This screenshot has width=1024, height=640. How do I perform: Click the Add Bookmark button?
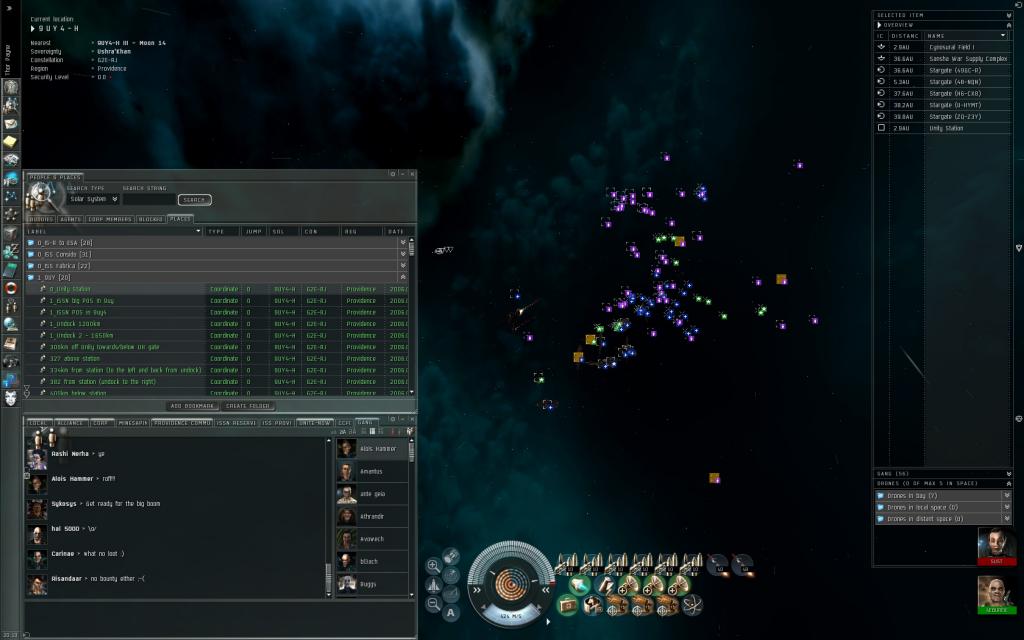pos(192,406)
